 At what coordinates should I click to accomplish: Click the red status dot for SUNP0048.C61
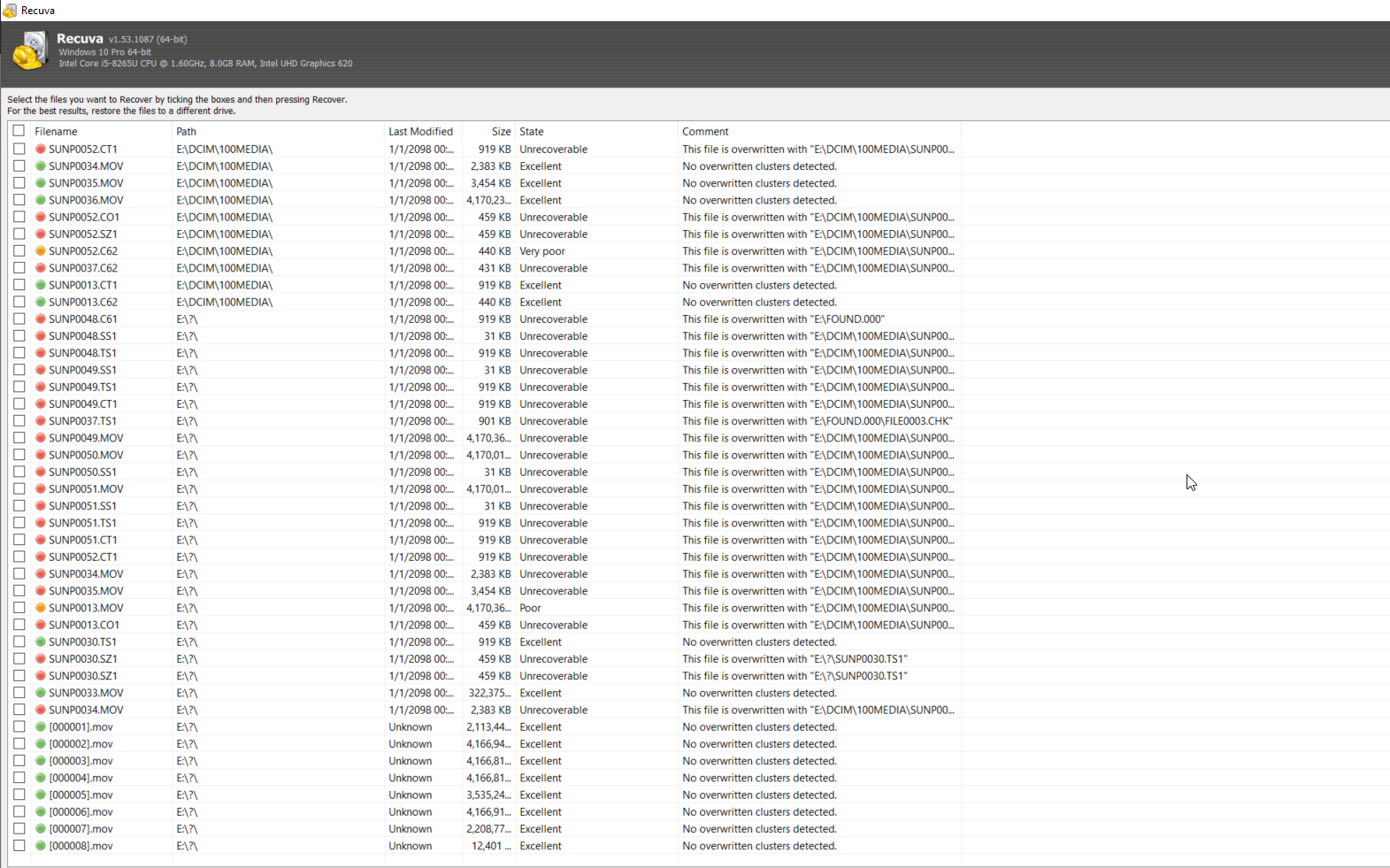coord(41,319)
